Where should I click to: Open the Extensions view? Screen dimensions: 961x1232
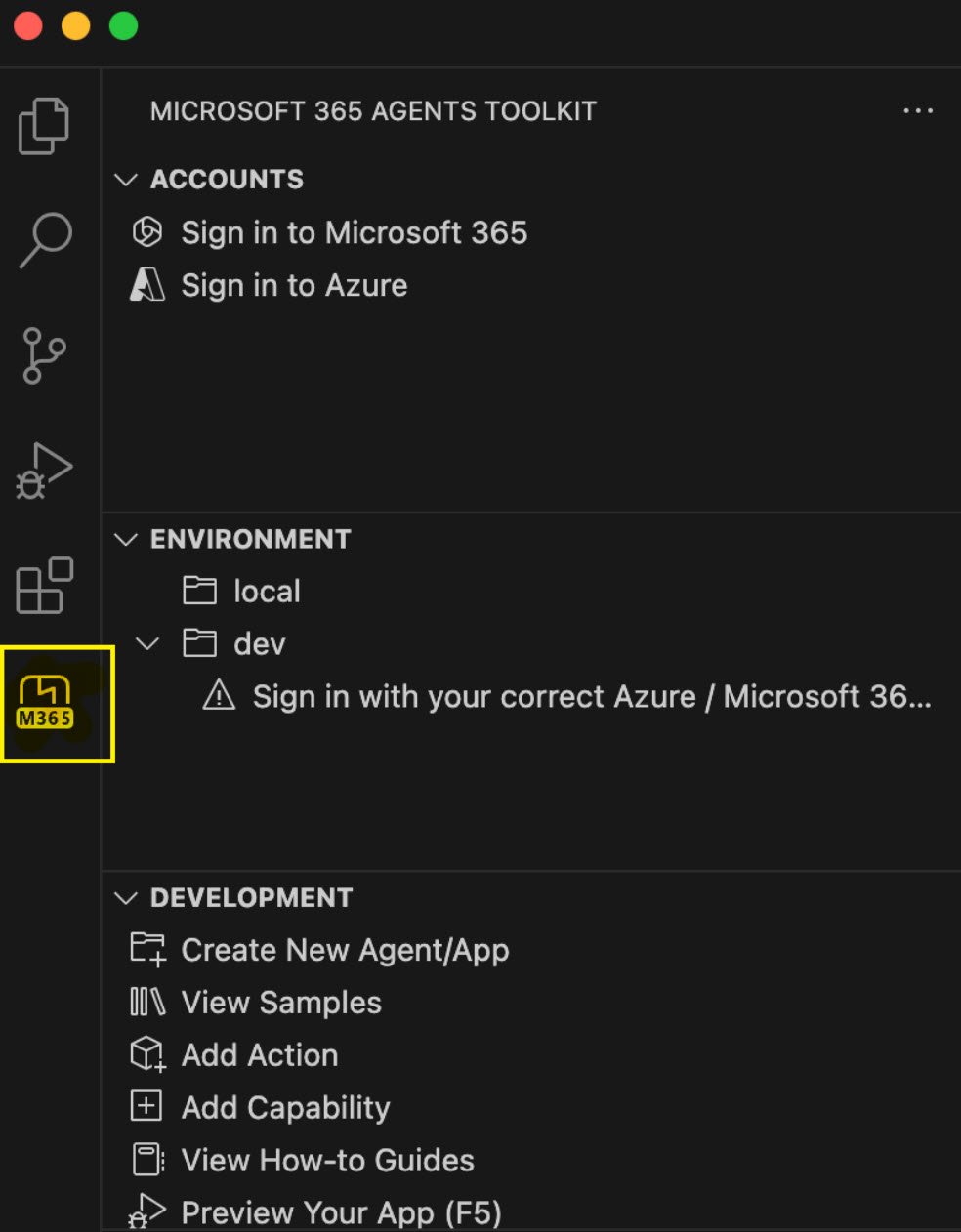click(x=45, y=586)
